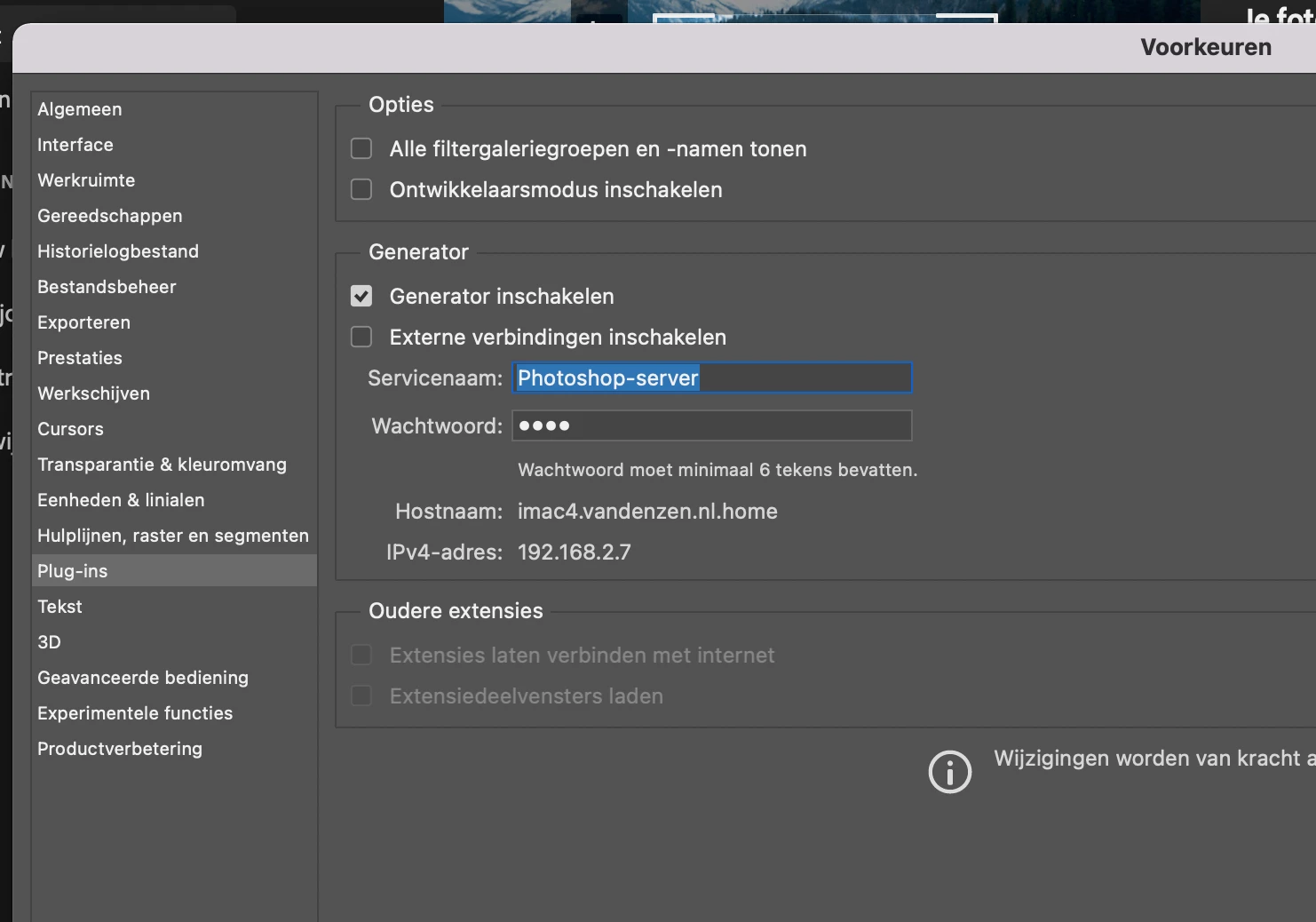Open Bestandsbeheer preferences
Screen dimensions: 1316x922
pyautogui.click(x=174, y=287)
